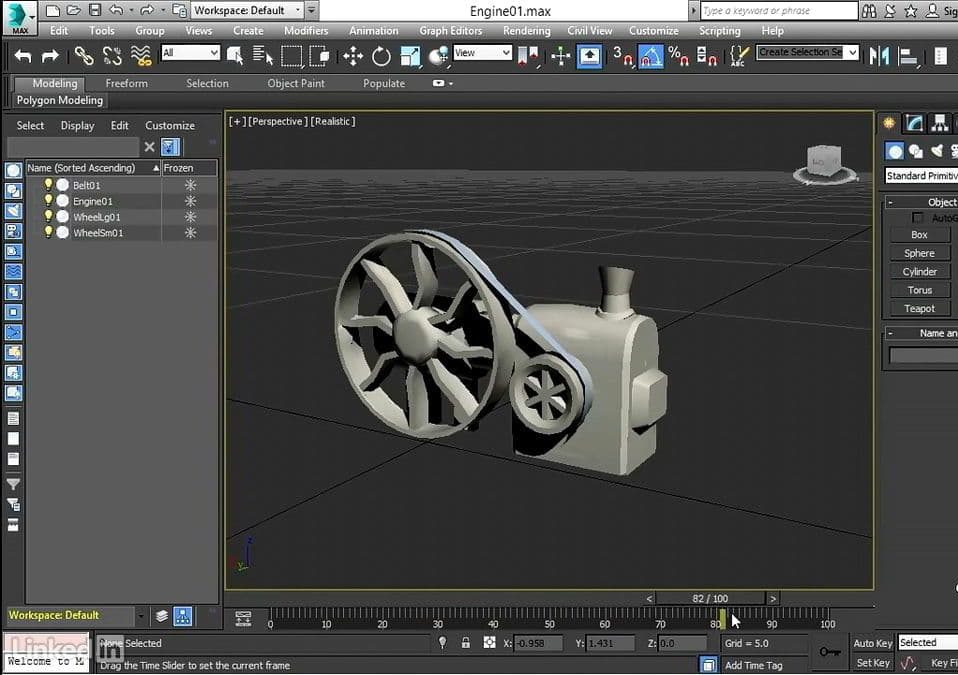Toggle Selection Lock padlock icon
This screenshot has width=958, height=675.
466,643
